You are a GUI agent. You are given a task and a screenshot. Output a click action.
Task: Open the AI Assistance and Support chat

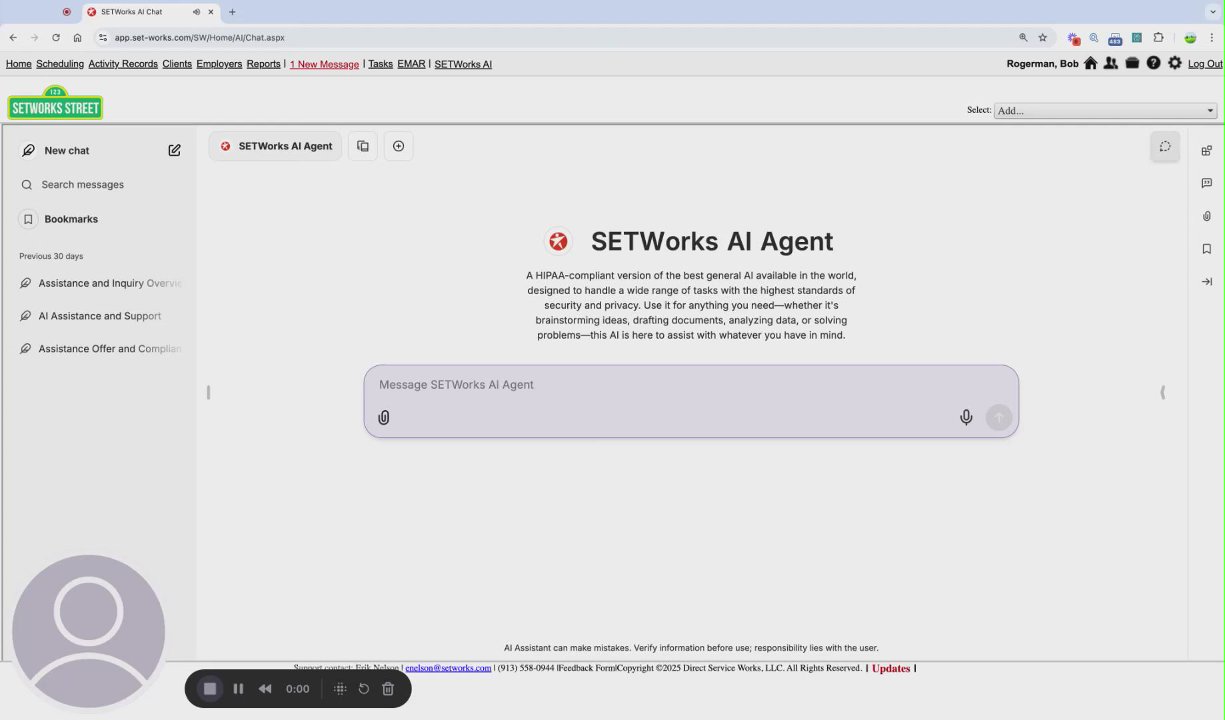pos(100,316)
